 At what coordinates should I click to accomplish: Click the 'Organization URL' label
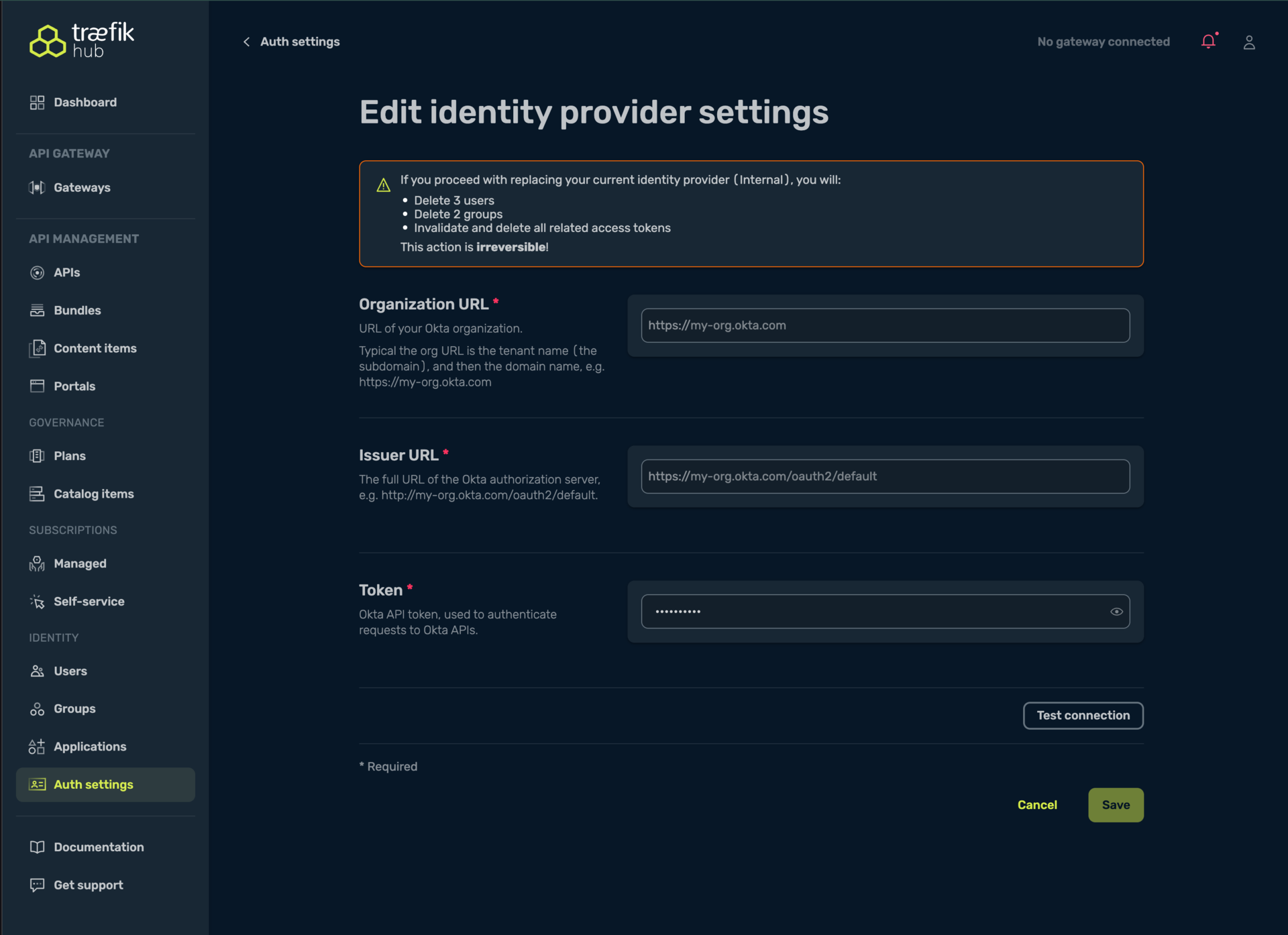[423, 305]
